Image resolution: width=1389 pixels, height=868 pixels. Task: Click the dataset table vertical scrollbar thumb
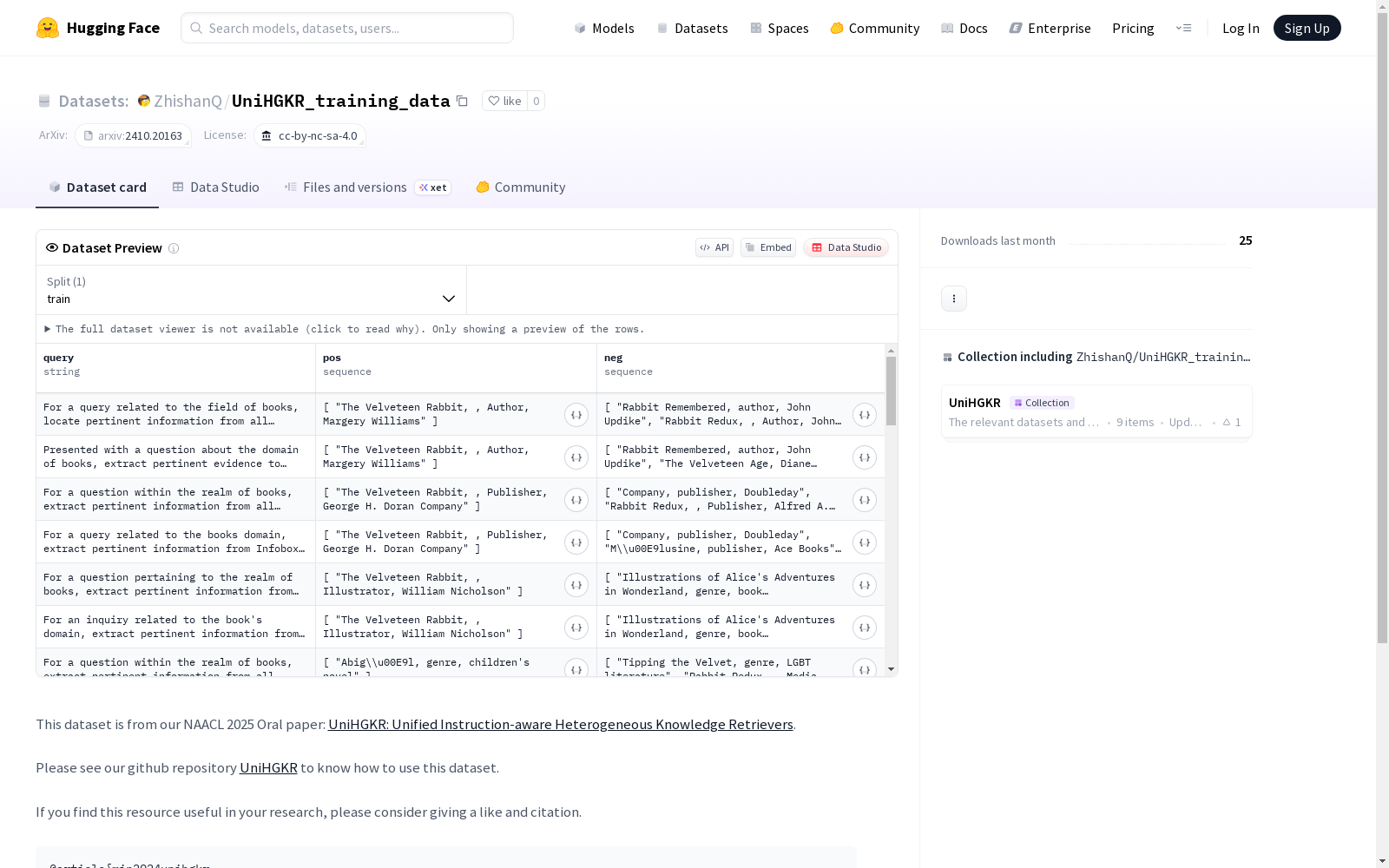point(891,391)
